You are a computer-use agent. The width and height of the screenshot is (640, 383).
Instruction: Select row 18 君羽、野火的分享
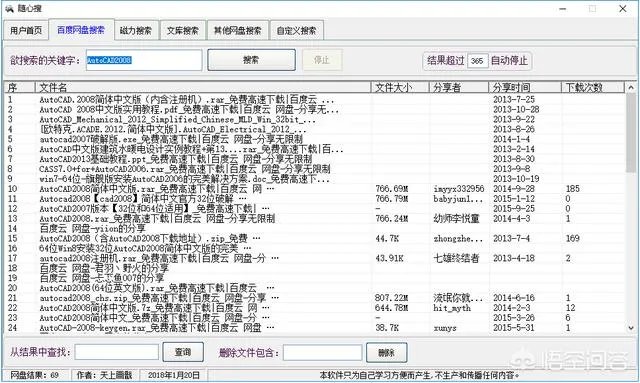point(315,268)
